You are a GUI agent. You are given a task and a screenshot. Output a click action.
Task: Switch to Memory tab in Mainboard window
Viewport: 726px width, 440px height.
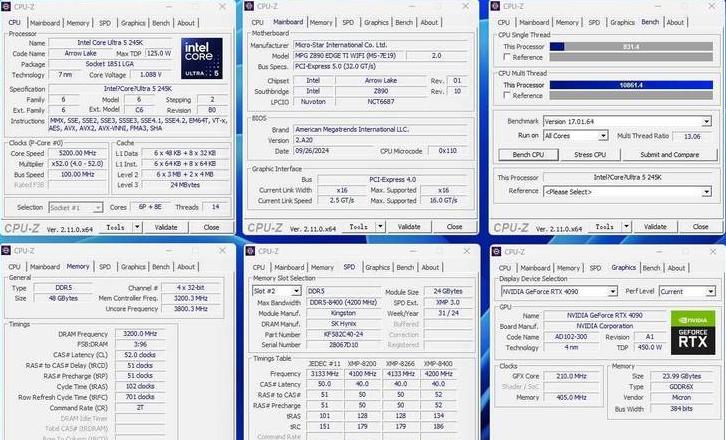[321, 22]
